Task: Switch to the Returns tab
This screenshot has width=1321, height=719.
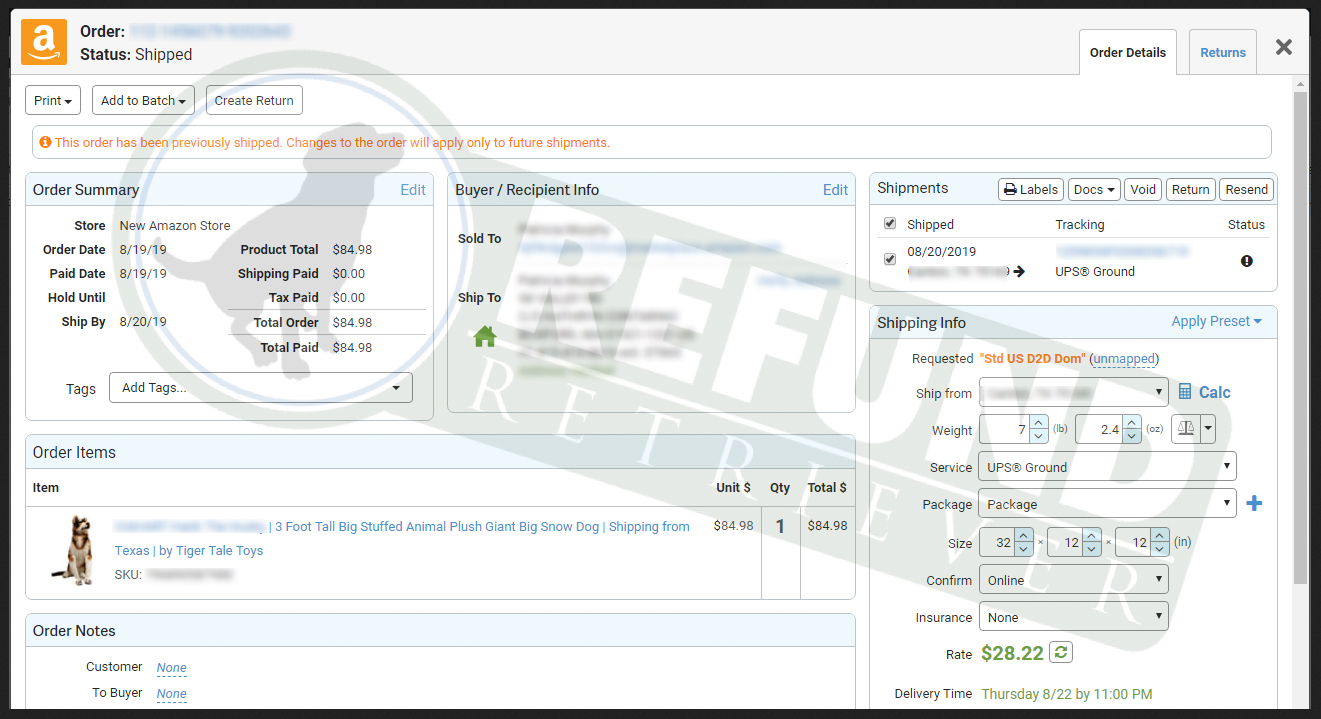Action: [1222, 52]
